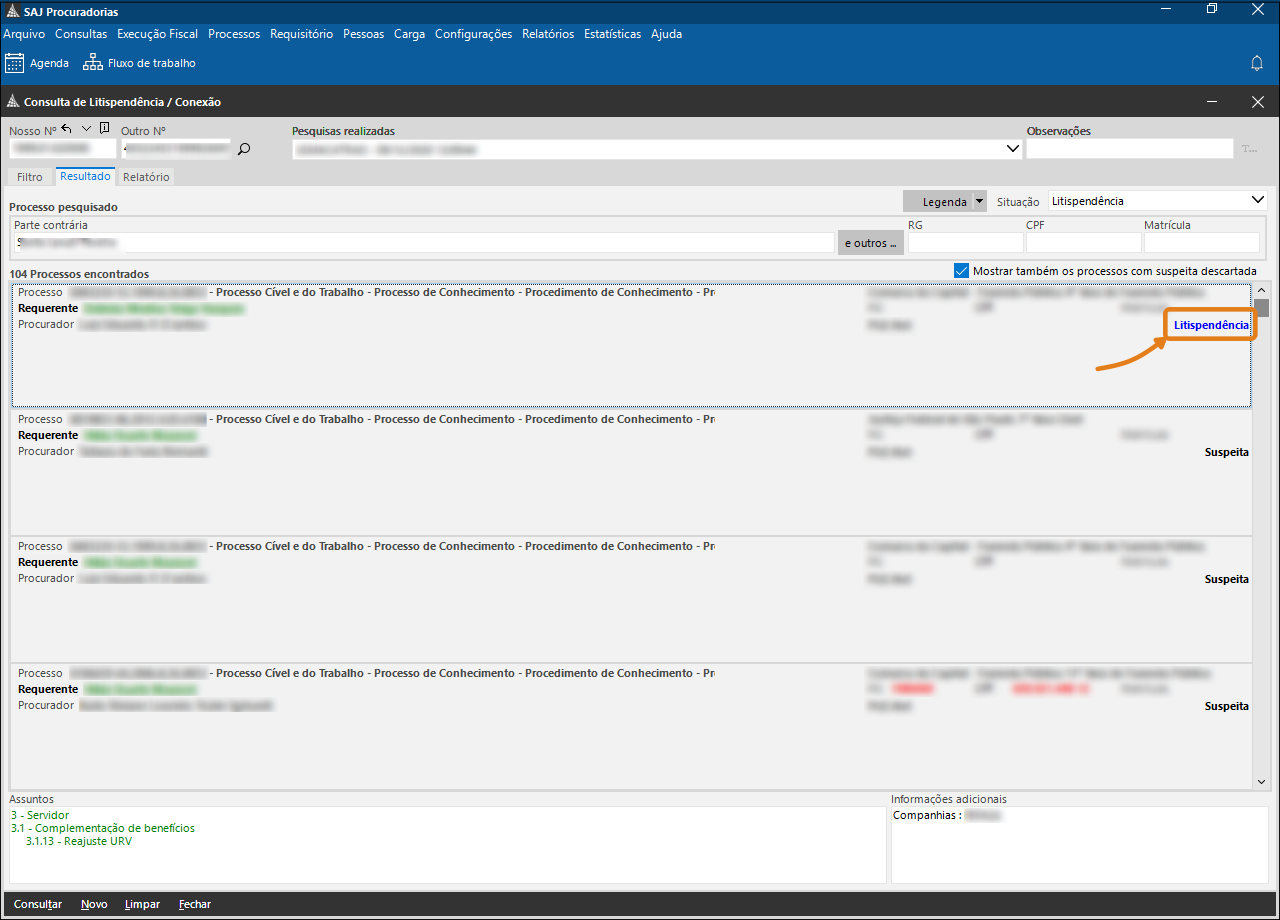This screenshot has width=1280, height=920.
Task: Open the Agenda calendar icon
Action: [15, 63]
